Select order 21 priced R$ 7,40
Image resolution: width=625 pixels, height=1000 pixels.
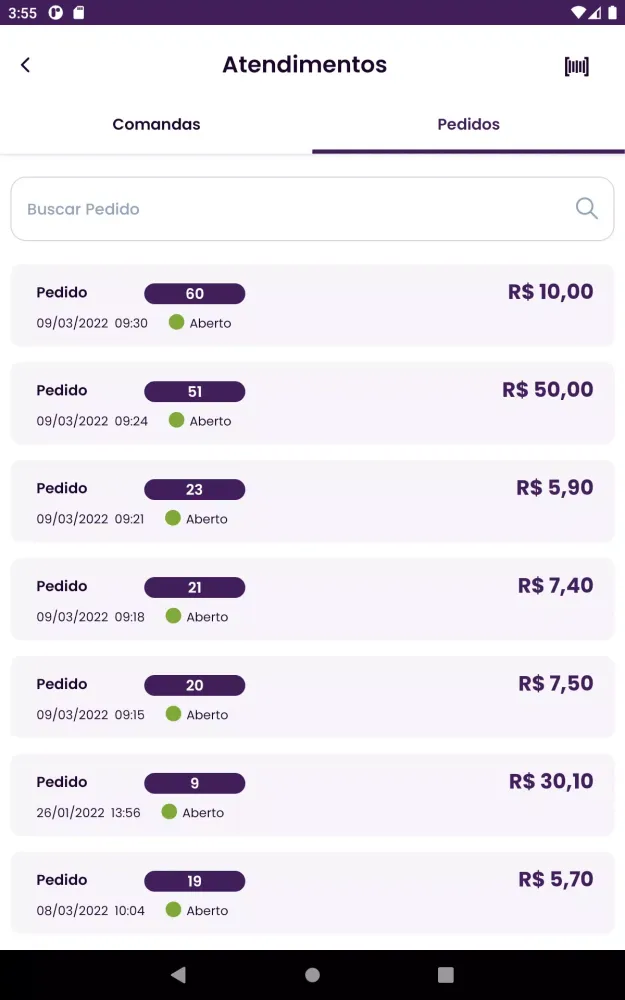(x=312, y=599)
